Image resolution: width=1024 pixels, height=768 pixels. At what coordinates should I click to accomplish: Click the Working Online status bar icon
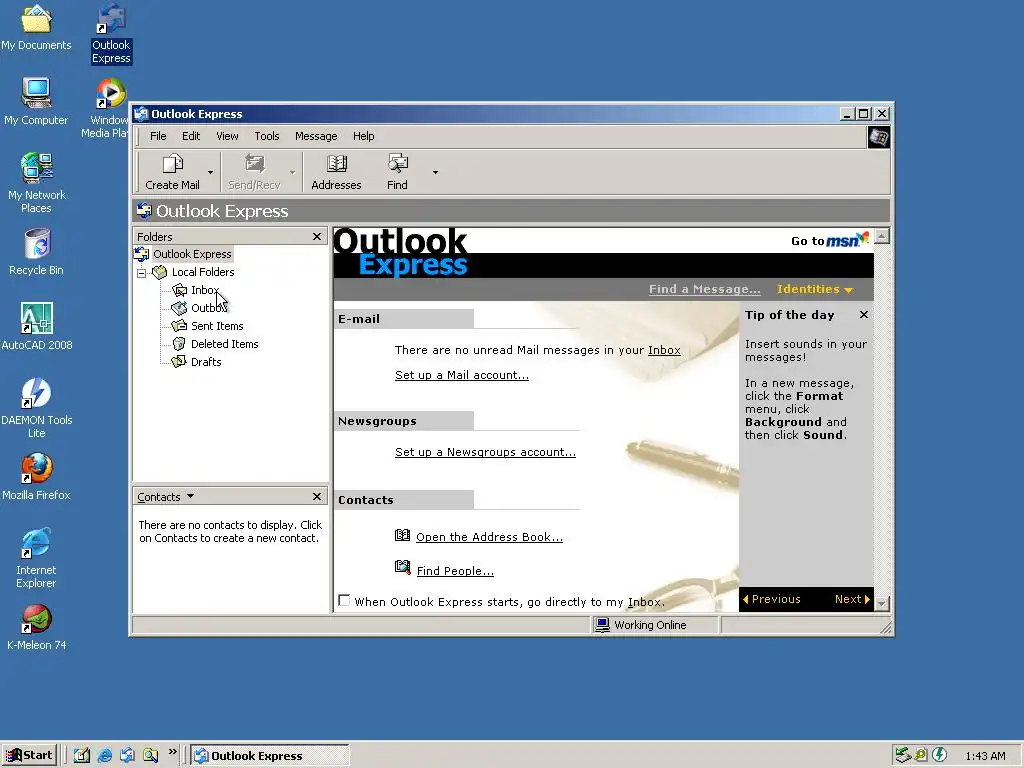coord(602,625)
